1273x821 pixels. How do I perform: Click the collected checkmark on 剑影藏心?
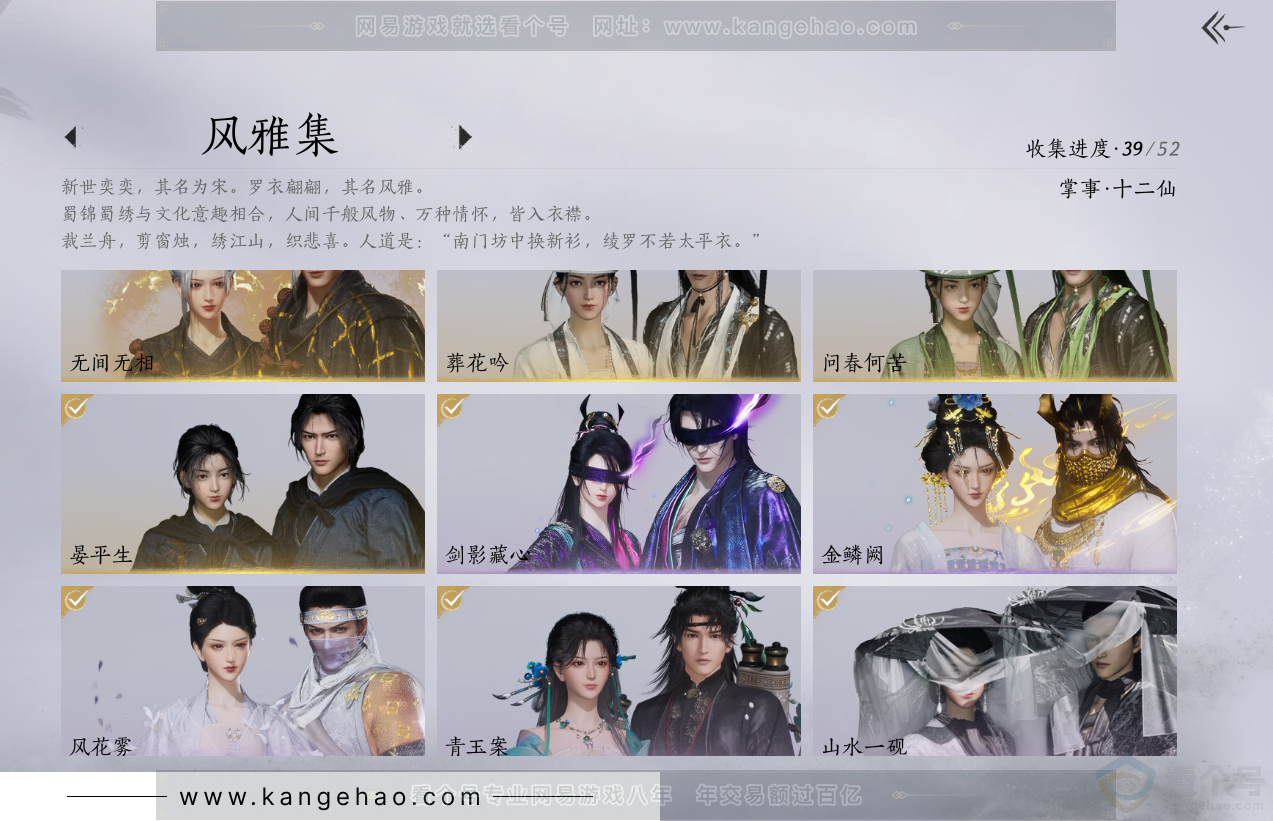(452, 408)
